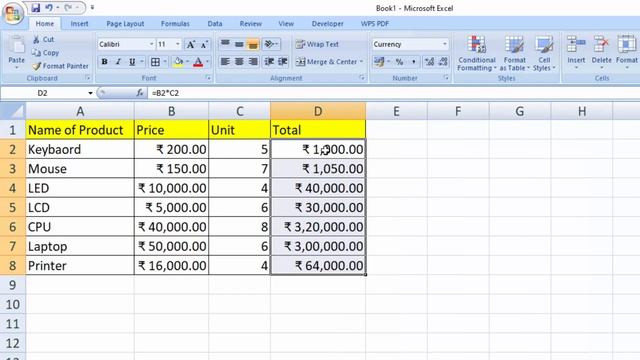
Task: Select column E header
Action: 396,111
